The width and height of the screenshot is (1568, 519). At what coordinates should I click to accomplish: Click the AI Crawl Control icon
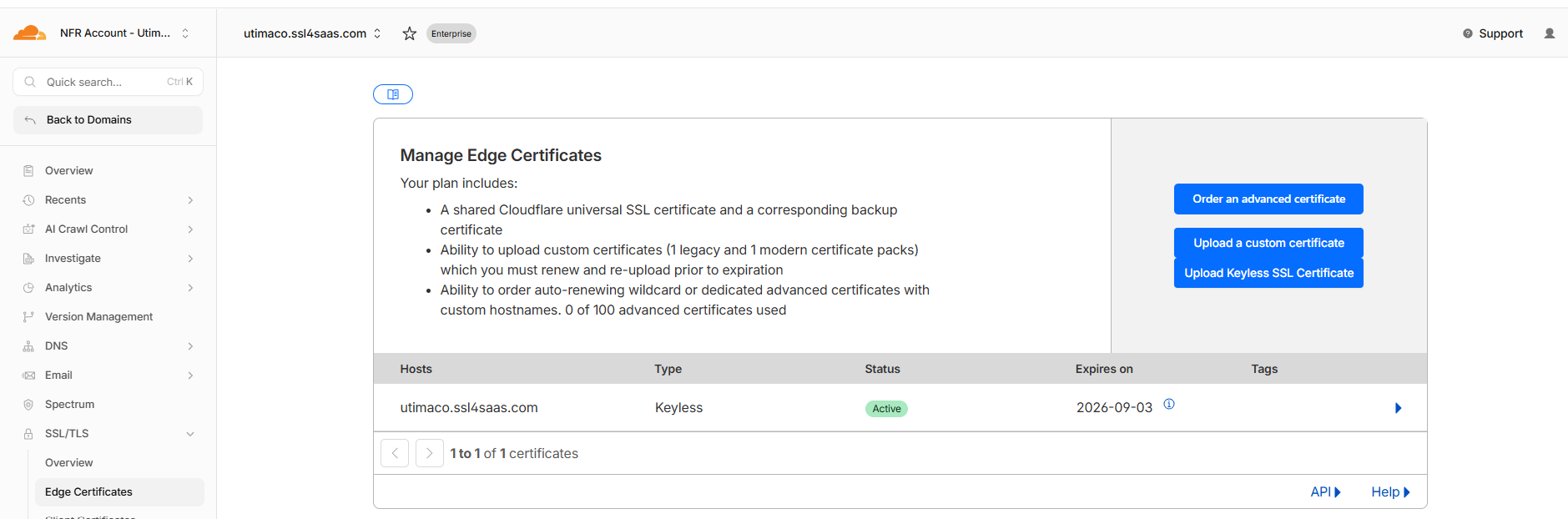[x=28, y=229]
